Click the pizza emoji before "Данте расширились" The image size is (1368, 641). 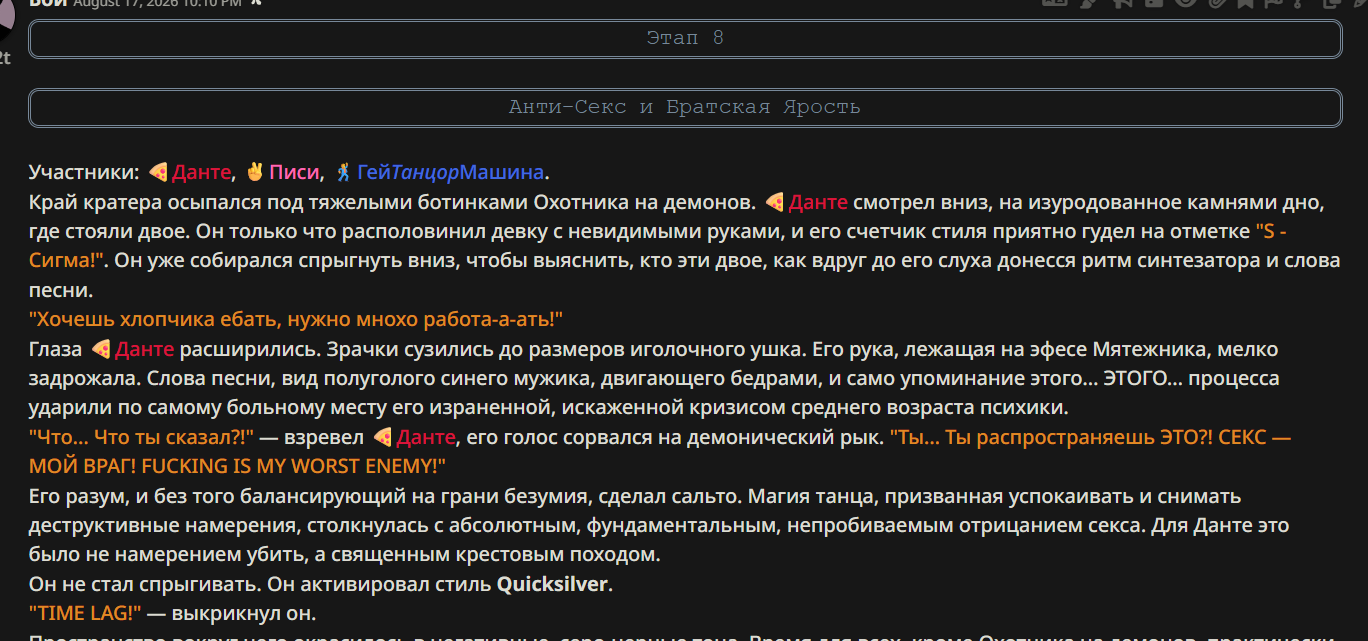click(x=101, y=350)
